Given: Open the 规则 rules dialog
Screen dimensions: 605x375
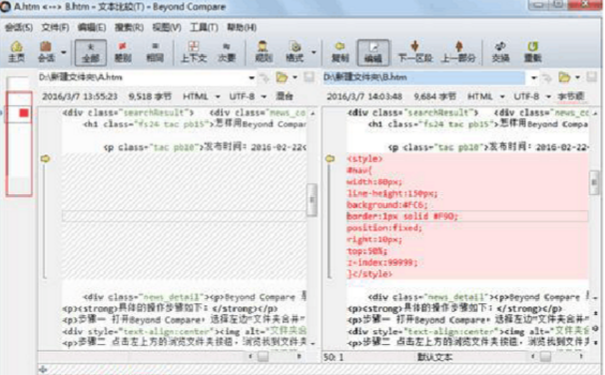Looking at the screenshot, I should click(x=264, y=52).
